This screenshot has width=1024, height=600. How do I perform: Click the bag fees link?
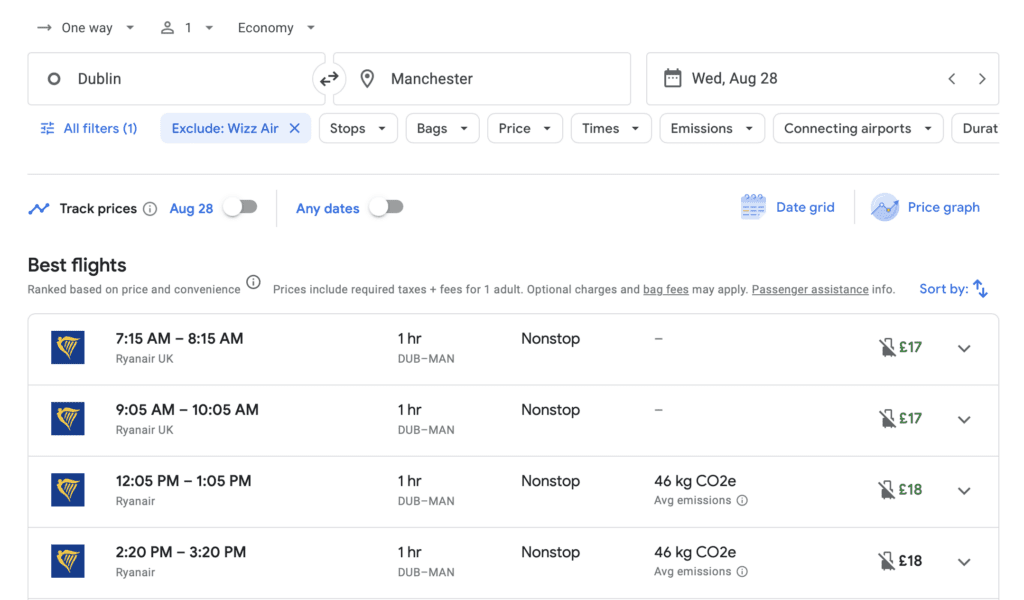[x=665, y=289]
